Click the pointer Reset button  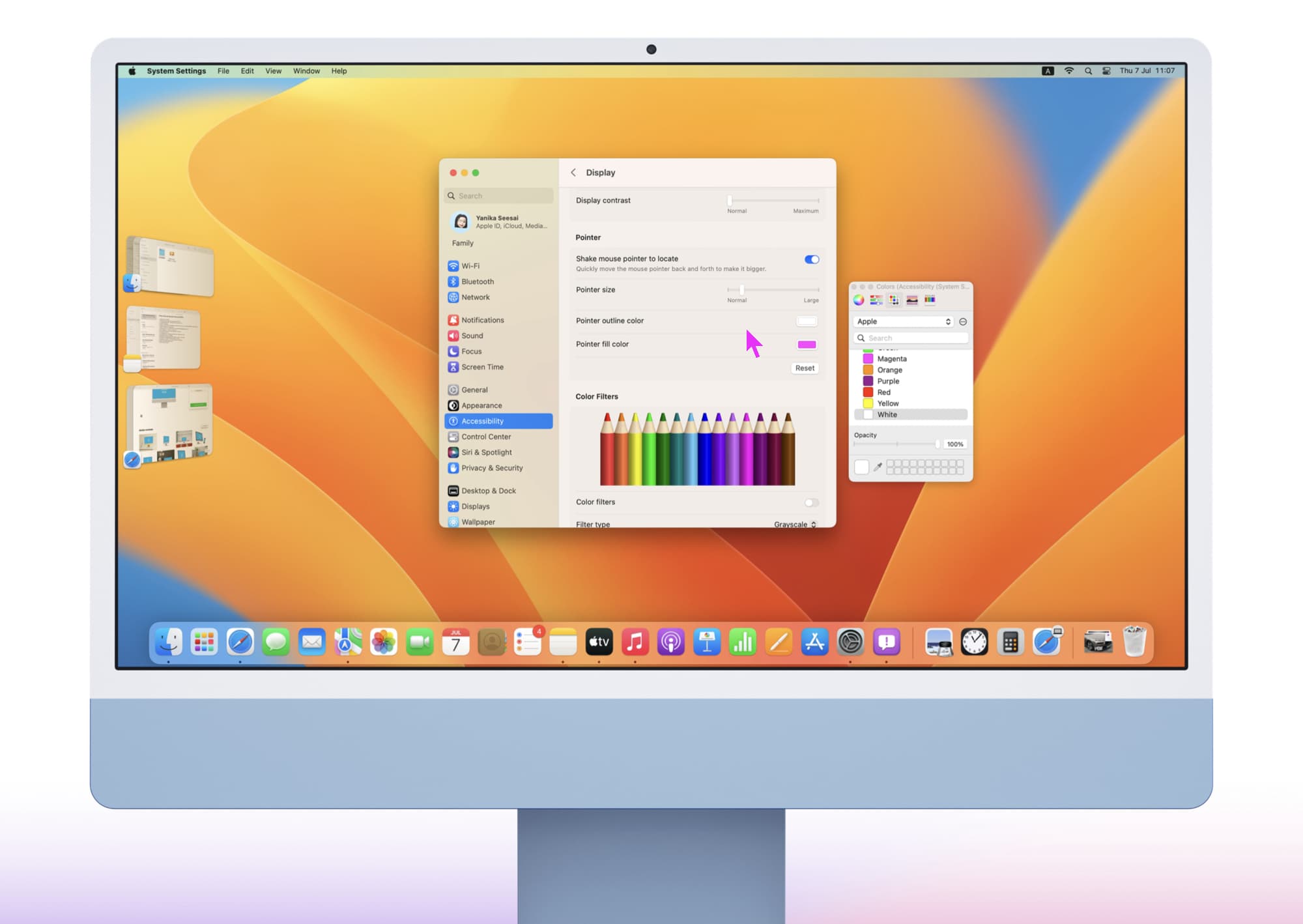pyautogui.click(x=805, y=368)
